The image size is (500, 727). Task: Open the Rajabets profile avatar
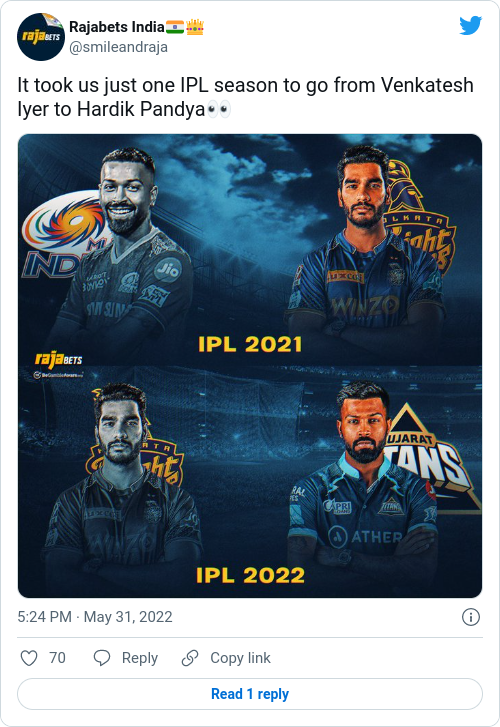click(x=41, y=37)
